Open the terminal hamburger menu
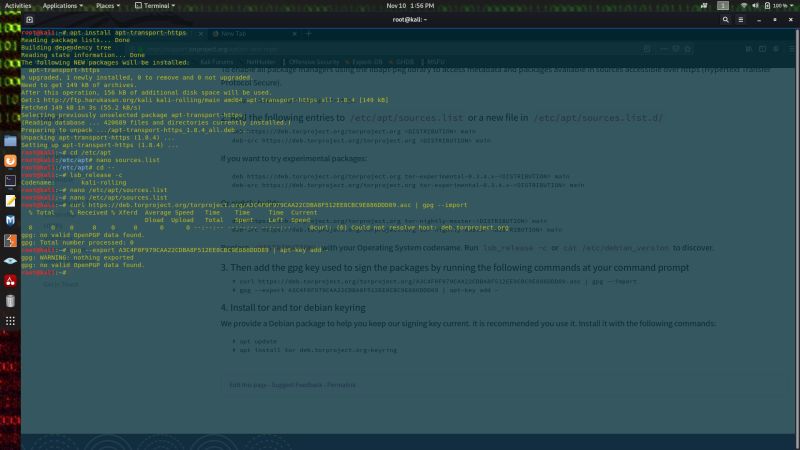Viewport: 800px width, 450px height. click(x=741, y=20)
